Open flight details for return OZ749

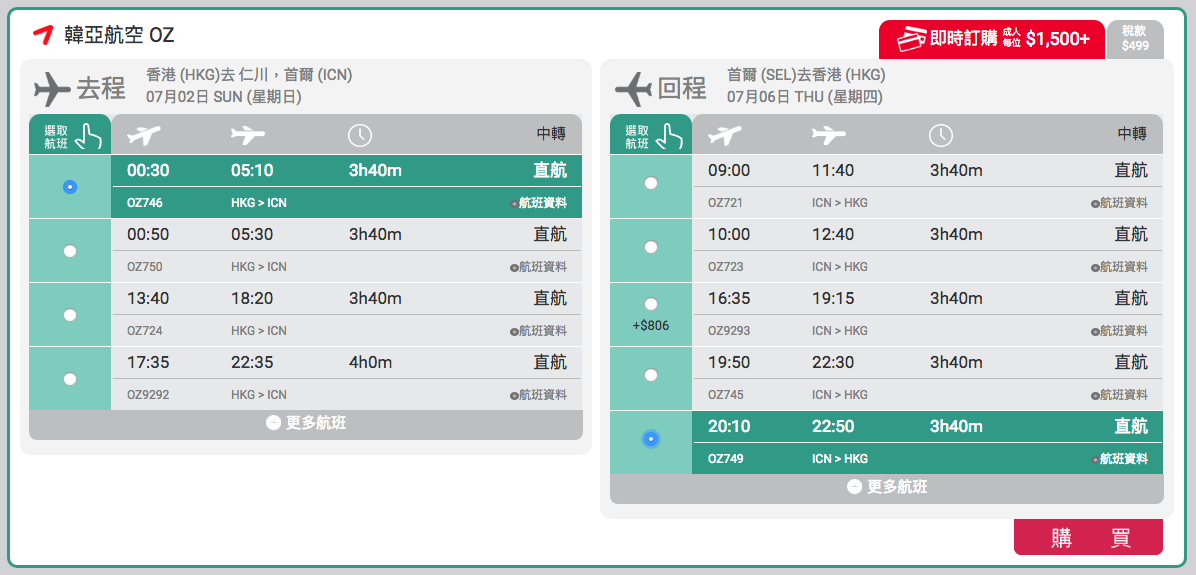[1120, 459]
